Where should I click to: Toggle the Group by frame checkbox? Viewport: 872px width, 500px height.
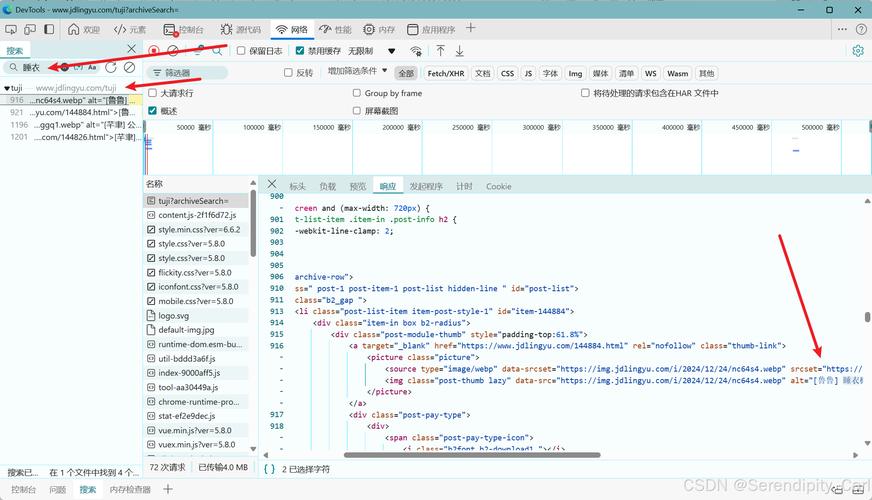point(355,93)
